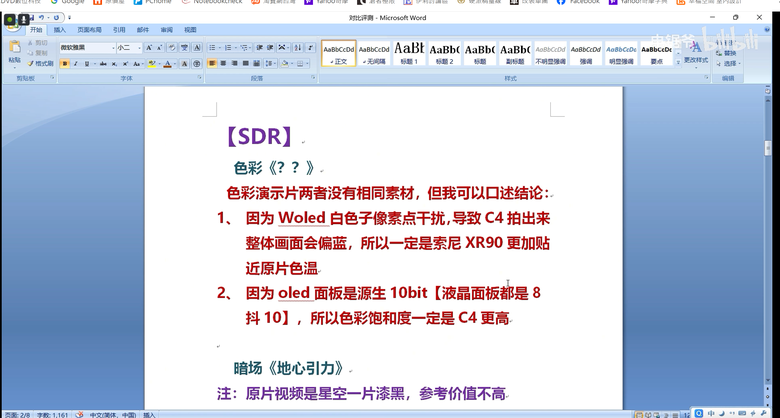Switch to the 视图 (View) tab
This screenshot has height=418, width=780.
190,30
